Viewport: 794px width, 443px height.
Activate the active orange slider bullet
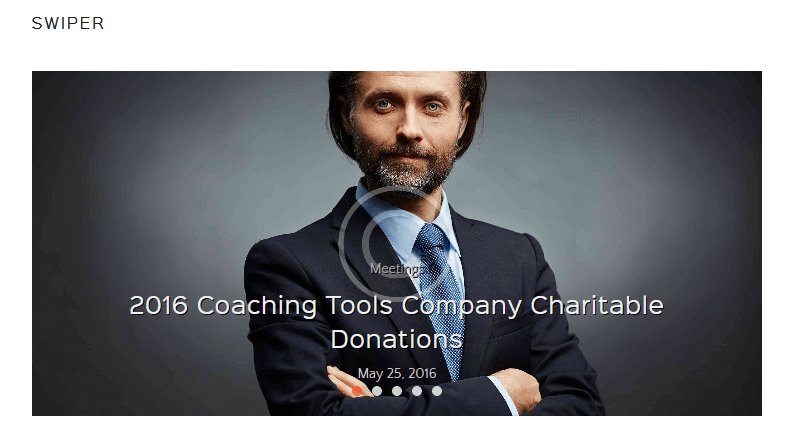pyautogui.click(x=357, y=391)
